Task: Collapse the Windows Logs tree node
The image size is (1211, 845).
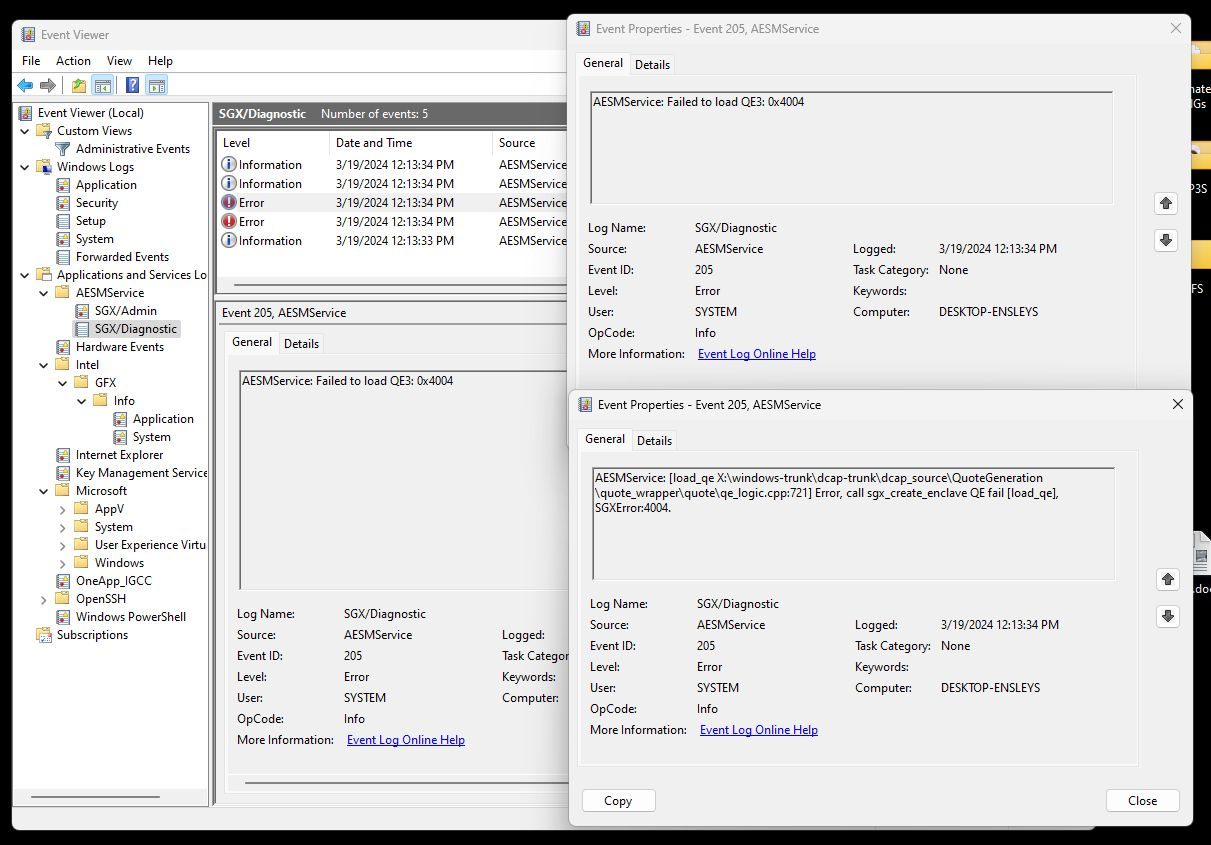Action: (25, 167)
